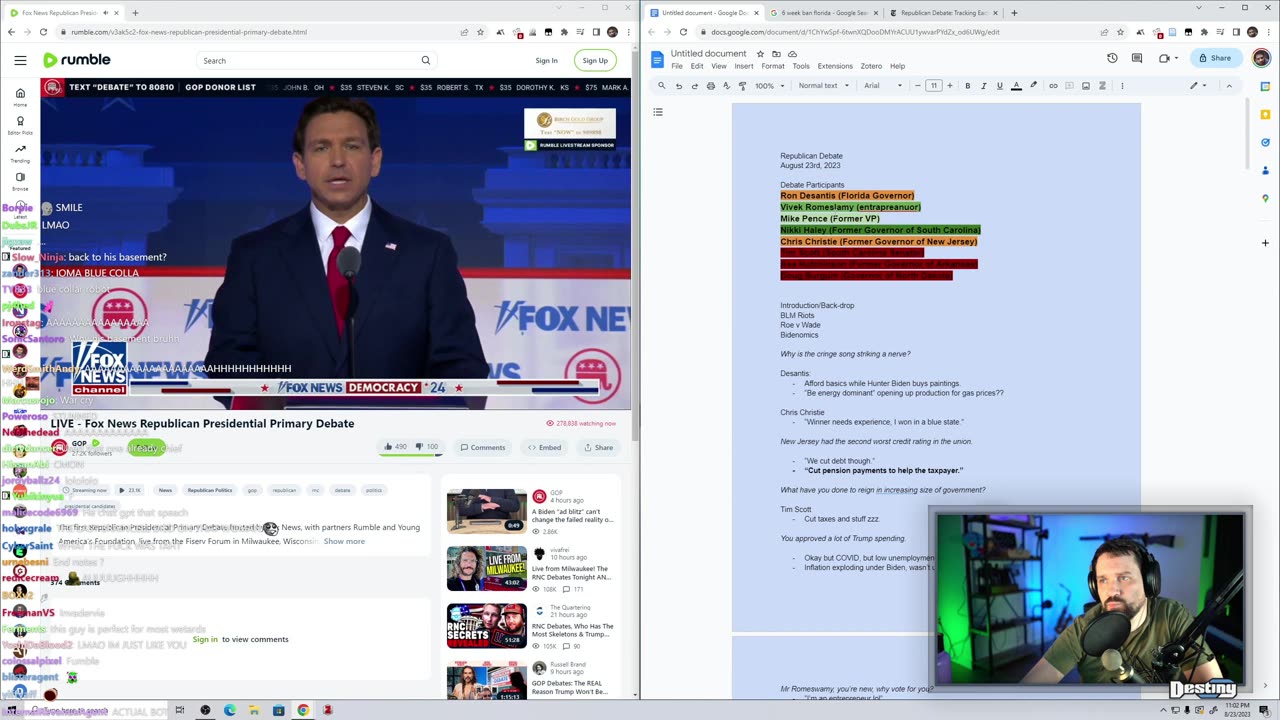Image resolution: width=1280 pixels, height=720 pixels.
Task: Open Trending in the Rumble sidebar
Action: click(x=20, y=153)
